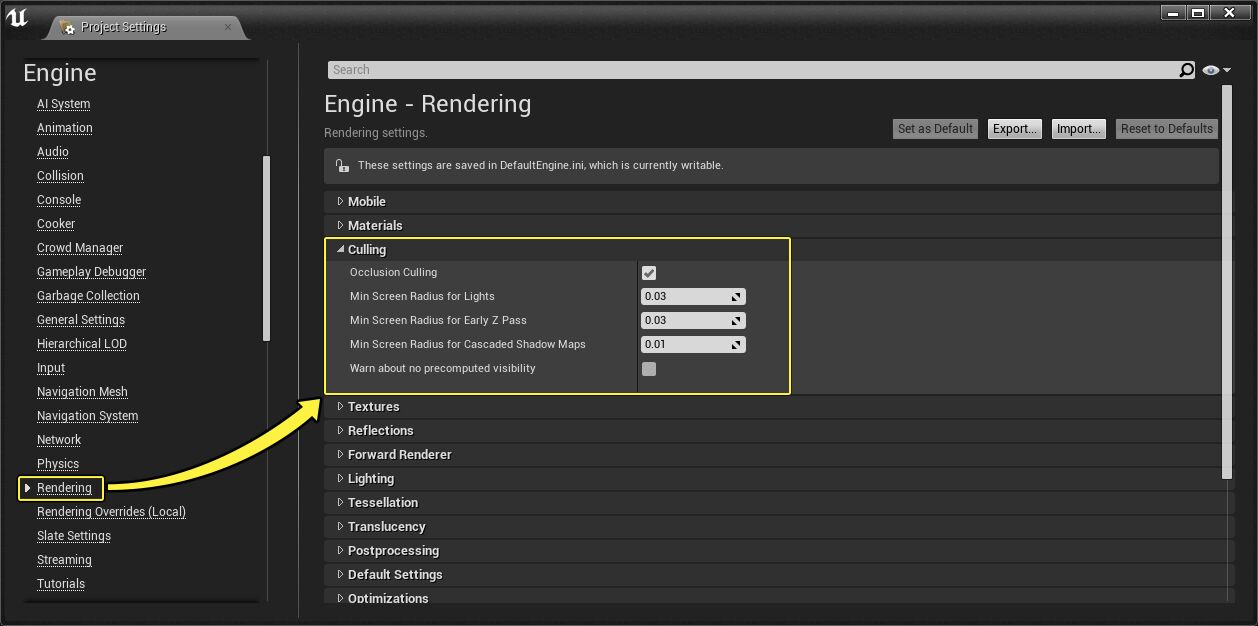Click the lock icon beside DefaultEngine.ini notice
The width and height of the screenshot is (1258, 626).
(x=342, y=166)
